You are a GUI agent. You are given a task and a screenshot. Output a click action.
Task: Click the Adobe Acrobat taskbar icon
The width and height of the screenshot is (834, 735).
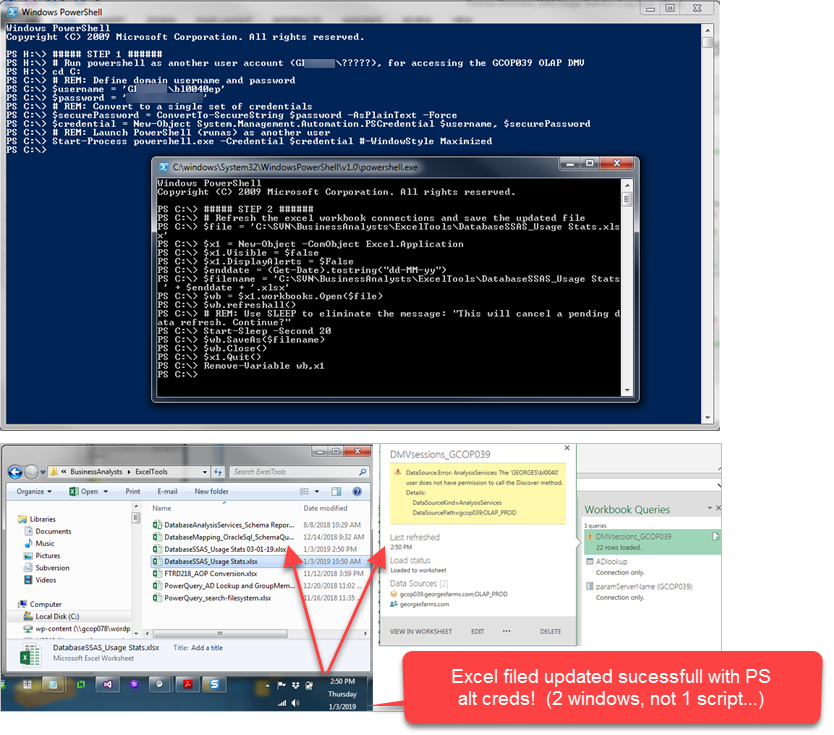tap(188, 684)
